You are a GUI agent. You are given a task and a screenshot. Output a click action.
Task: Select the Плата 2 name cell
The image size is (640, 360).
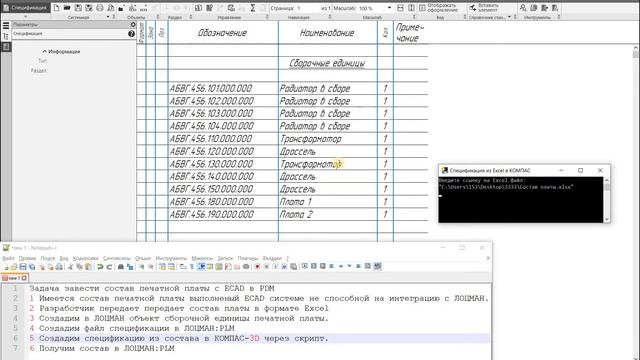point(328,215)
